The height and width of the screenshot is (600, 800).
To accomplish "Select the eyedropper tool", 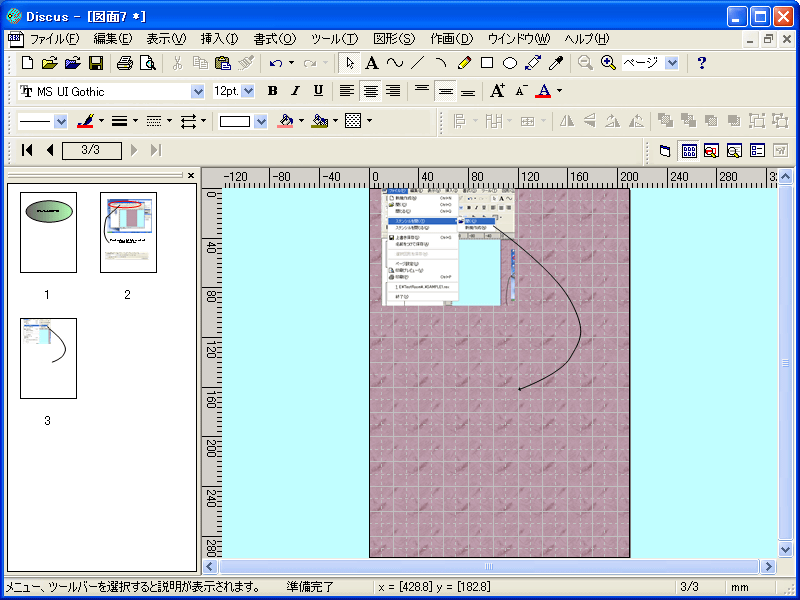I will pyautogui.click(x=556, y=63).
